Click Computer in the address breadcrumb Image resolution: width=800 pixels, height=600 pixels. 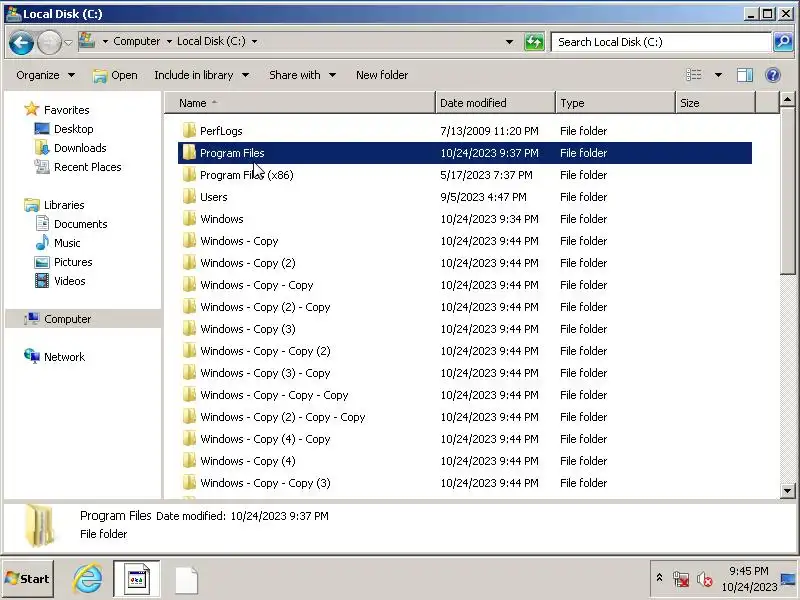coord(136,41)
